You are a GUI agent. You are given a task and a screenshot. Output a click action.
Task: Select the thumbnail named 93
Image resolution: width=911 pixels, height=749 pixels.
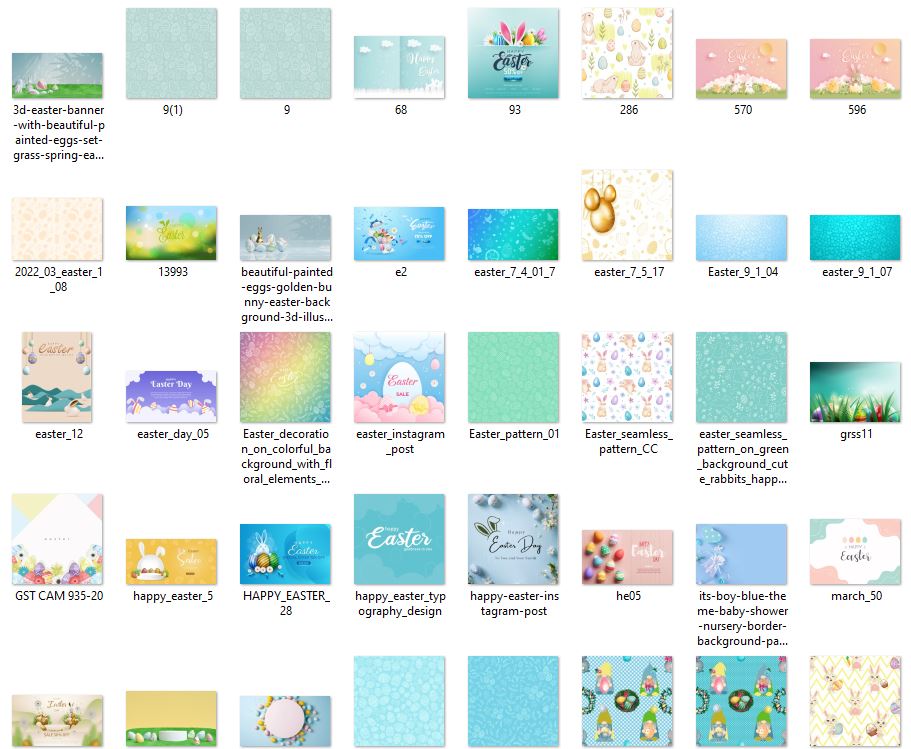pyautogui.click(x=514, y=54)
